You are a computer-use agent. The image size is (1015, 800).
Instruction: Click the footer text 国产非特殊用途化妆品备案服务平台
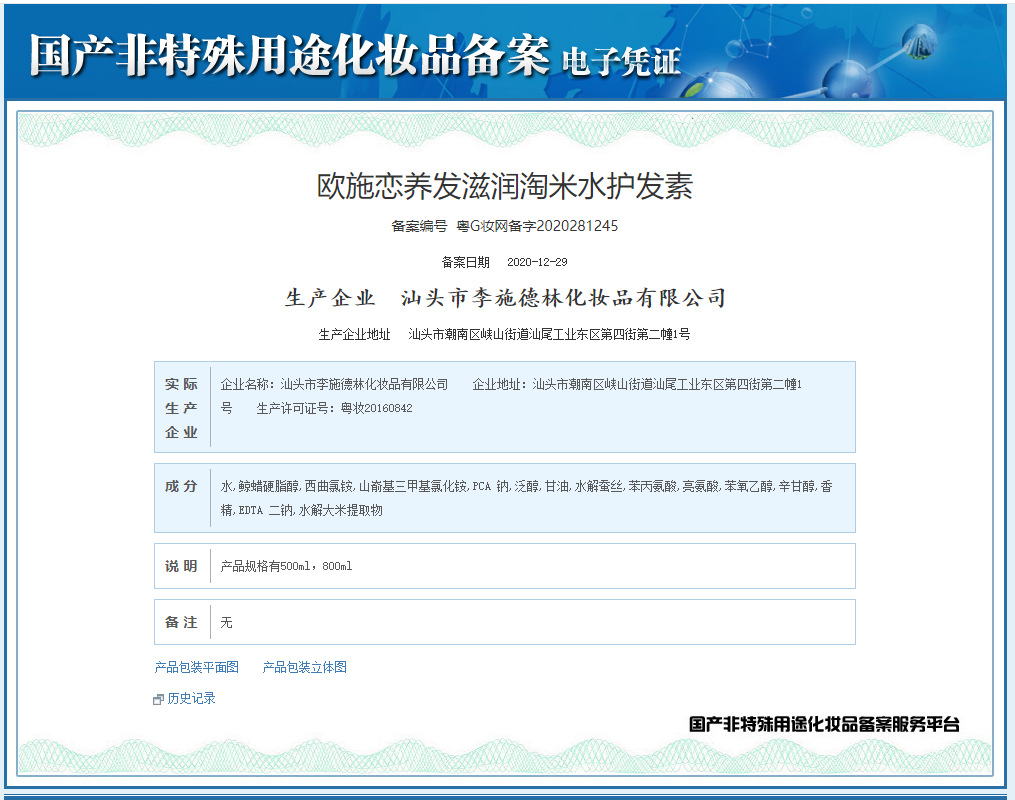pos(824,724)
